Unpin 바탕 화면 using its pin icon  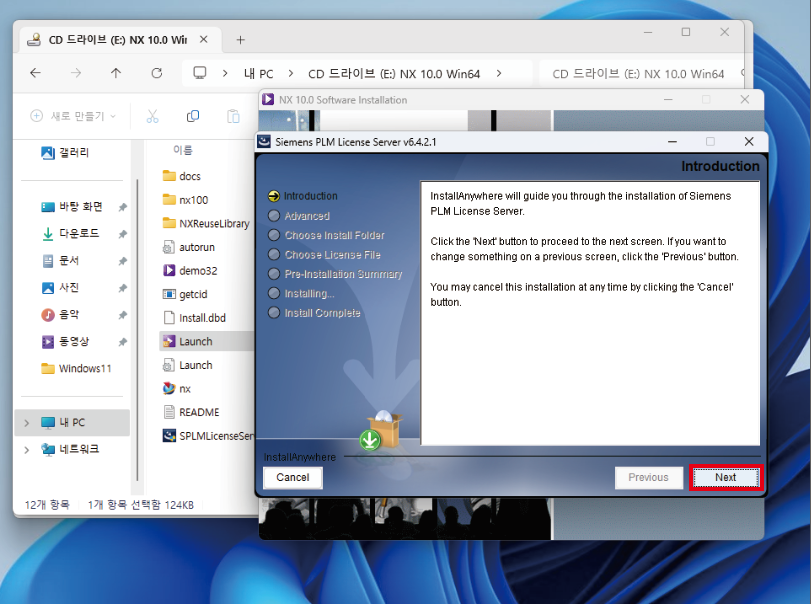coord(123,207)
